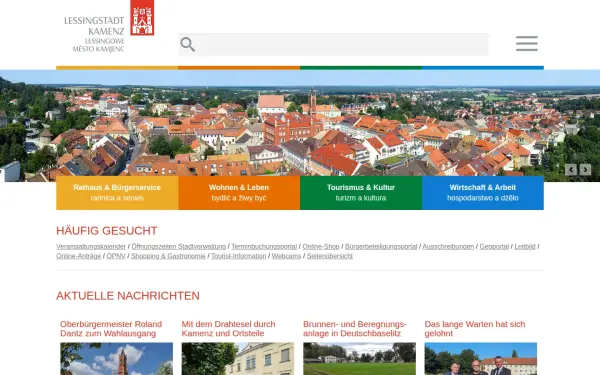The image size is (600, 375).
Task: Open Wirtschaft & Arbeit section
Action: (483, 193)
